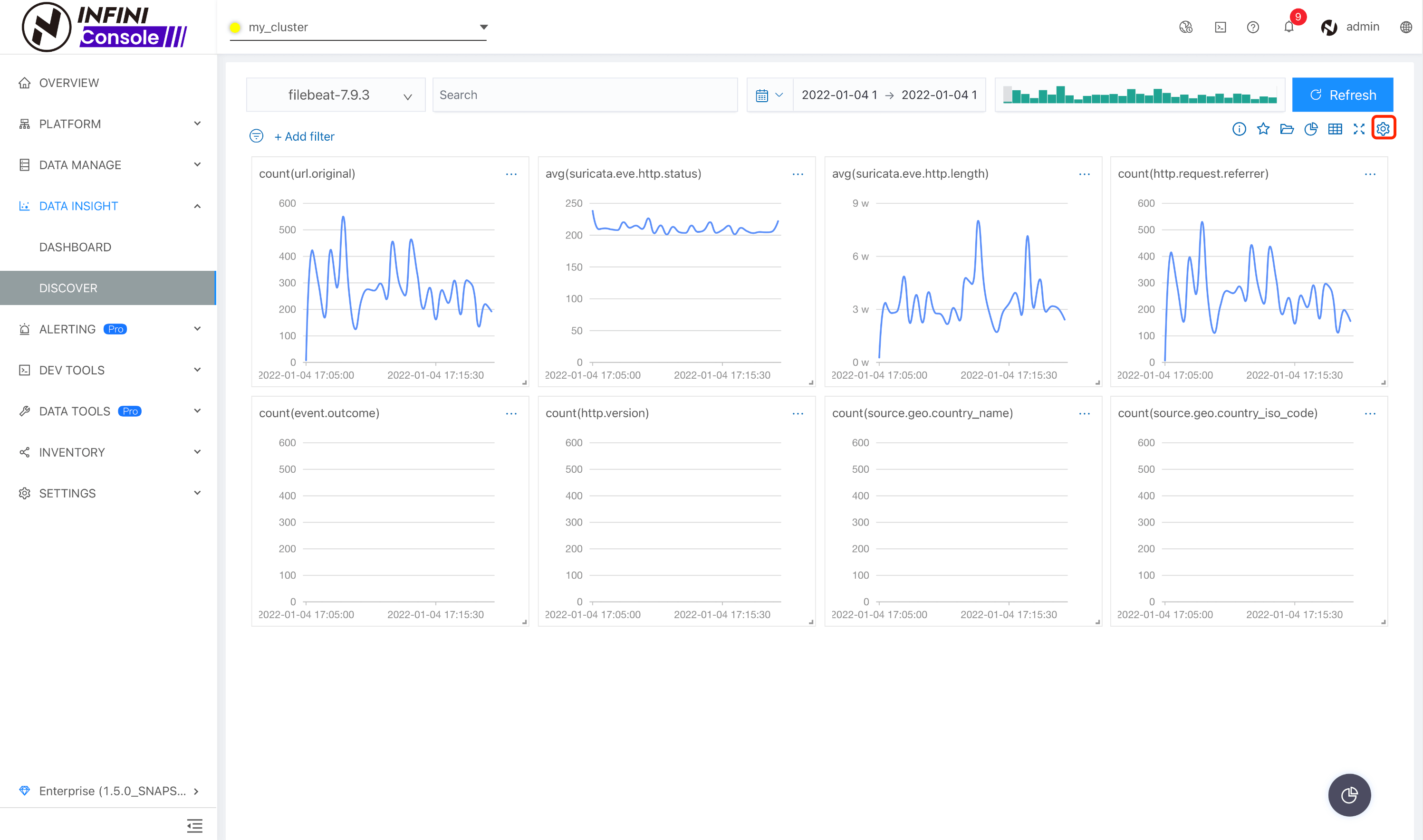This screenshot has width=1423, height=840.
Task: Open the gear settings icon in toolbar
Action: pyautogui.click(x=1383, y=129)
